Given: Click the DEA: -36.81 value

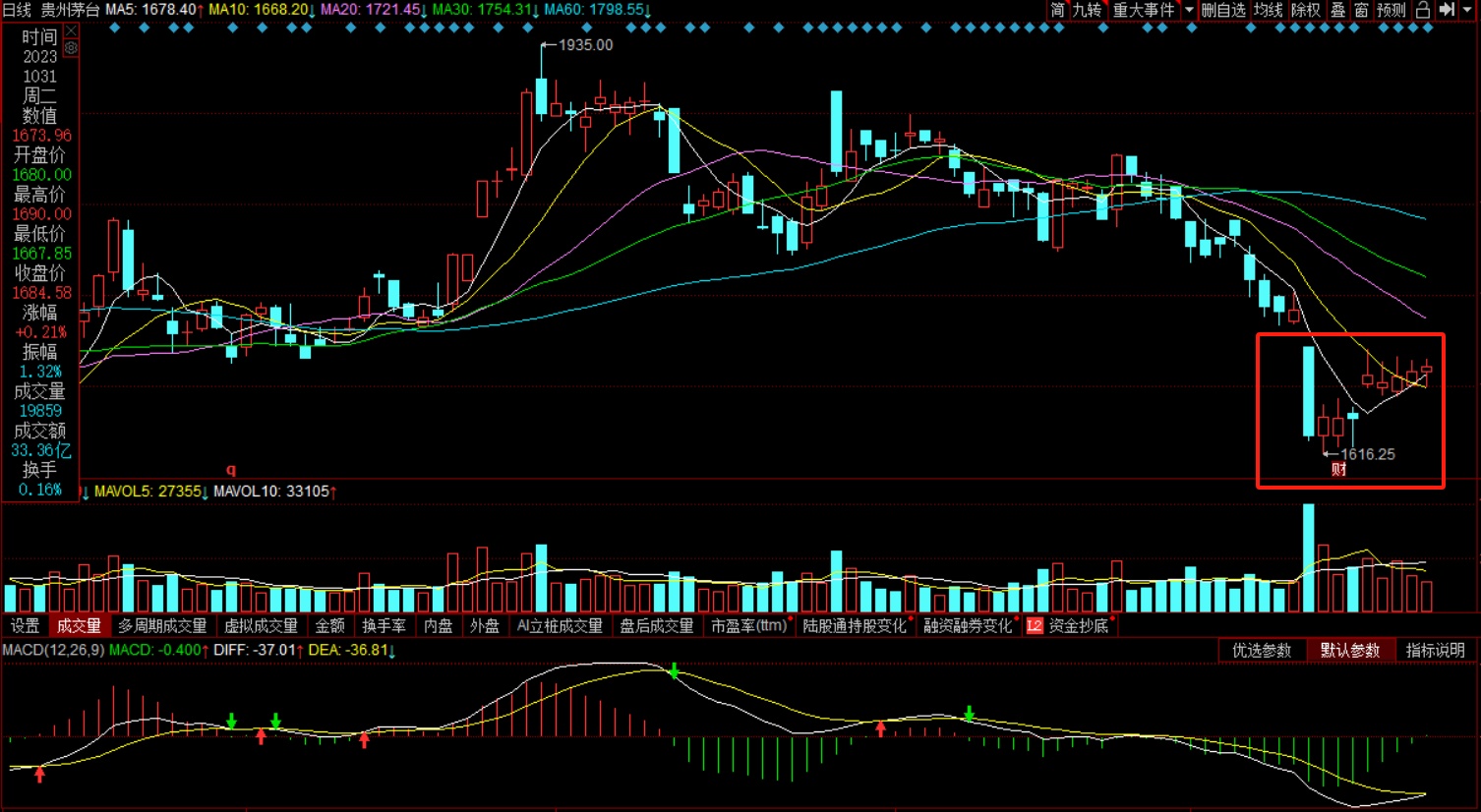Looking at the screenshot, I should pos(351,651).
